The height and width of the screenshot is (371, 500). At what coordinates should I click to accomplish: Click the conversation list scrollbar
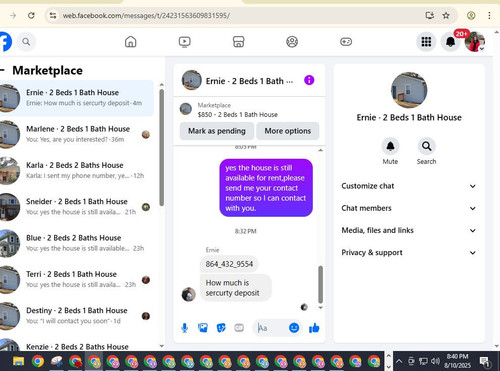[x=162, y=148]
